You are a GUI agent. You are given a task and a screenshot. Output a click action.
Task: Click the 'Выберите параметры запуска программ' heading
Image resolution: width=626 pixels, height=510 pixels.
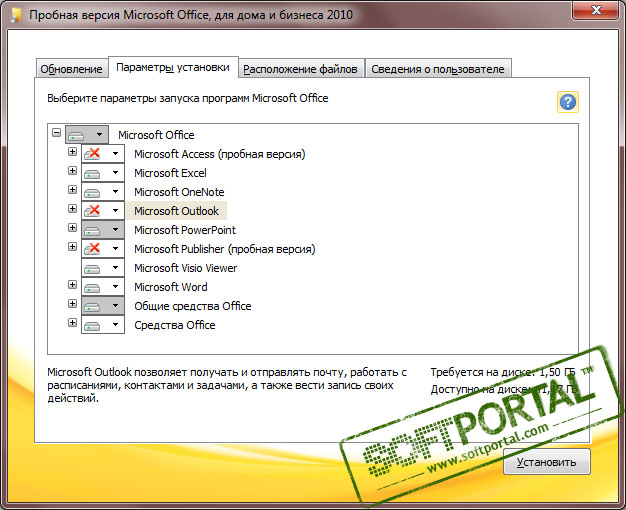(x=188, y=98)
